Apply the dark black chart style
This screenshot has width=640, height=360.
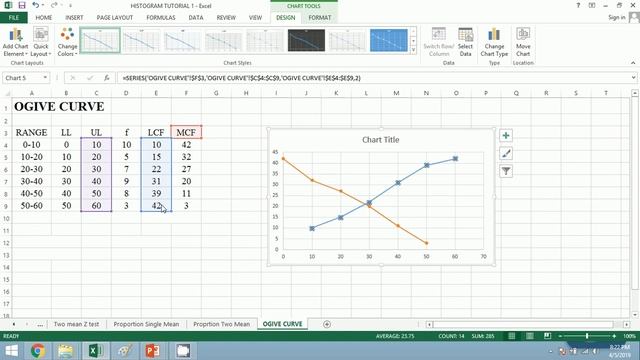pyautogui.click(x=306, y=40)
